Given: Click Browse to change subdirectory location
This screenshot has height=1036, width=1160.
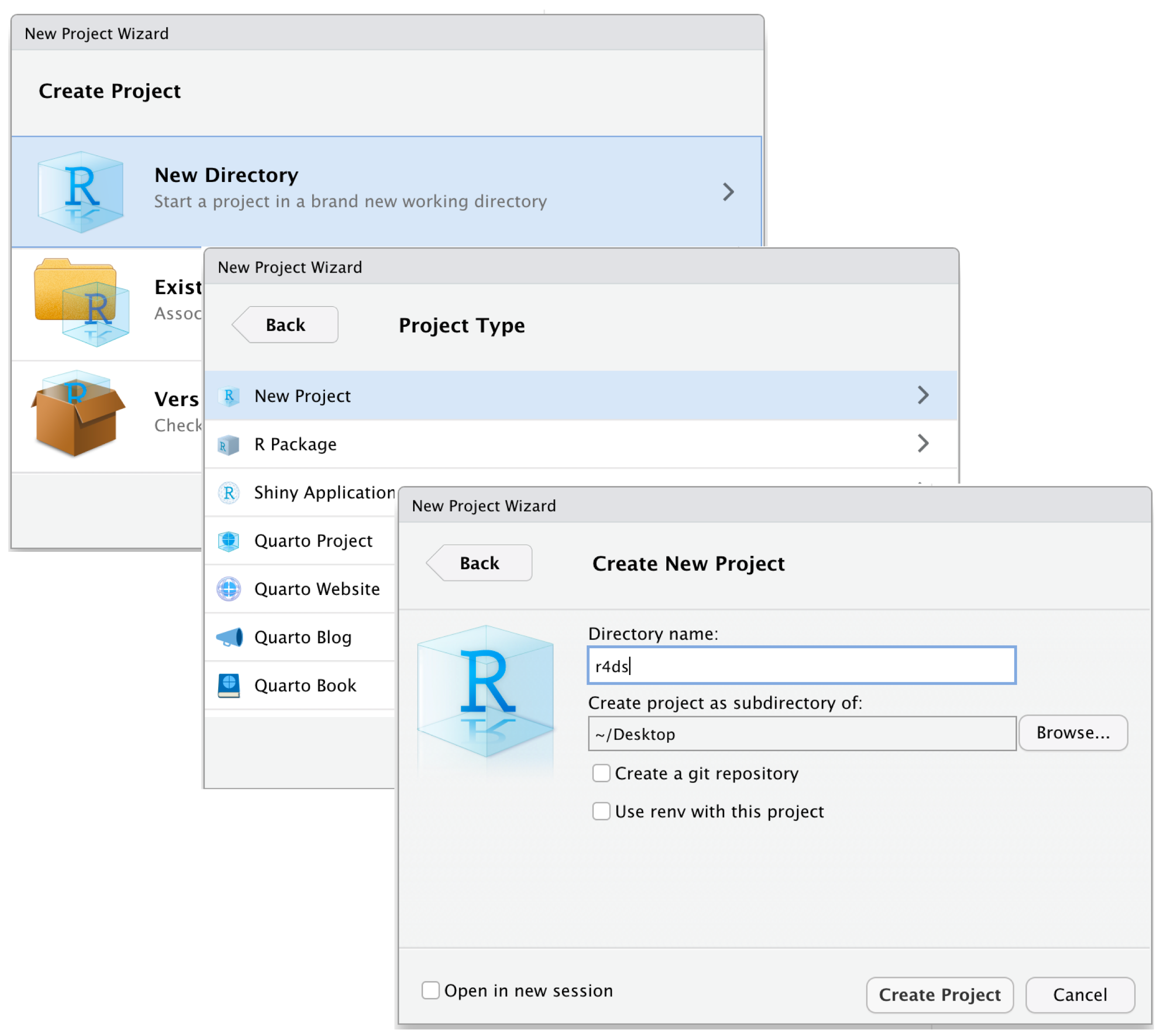Looking at the screenshot, I should tap(1072, 731).
